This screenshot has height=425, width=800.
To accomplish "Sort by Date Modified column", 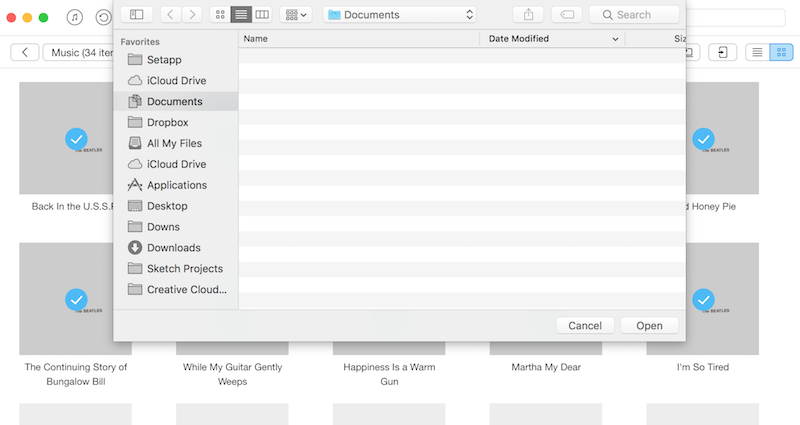I will point(553,39).
